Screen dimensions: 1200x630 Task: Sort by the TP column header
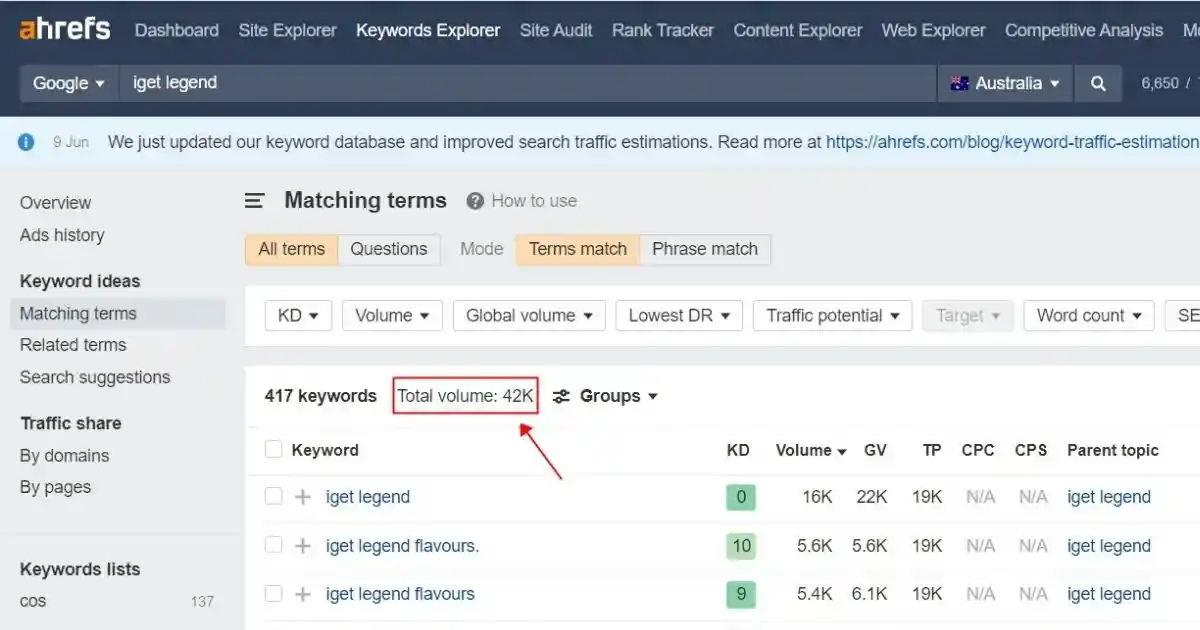(932, 450)
